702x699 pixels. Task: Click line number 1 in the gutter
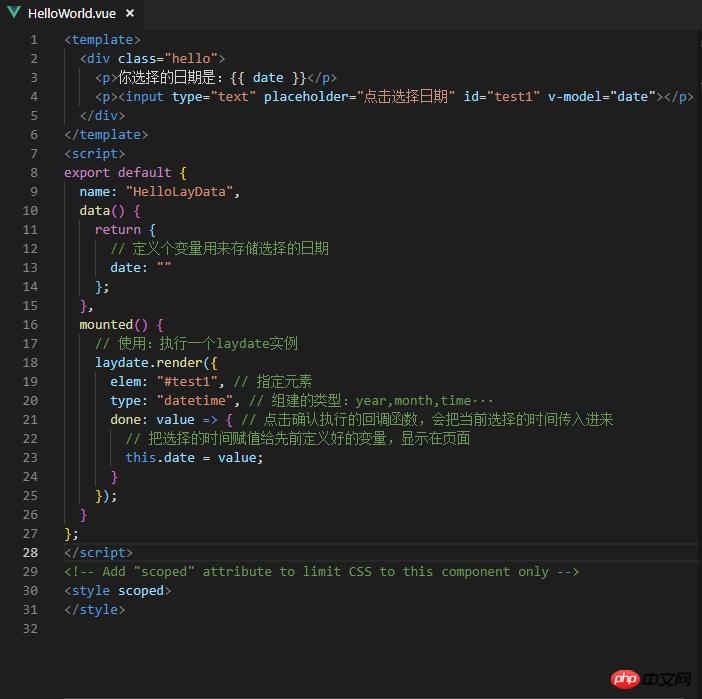(34, 40)
